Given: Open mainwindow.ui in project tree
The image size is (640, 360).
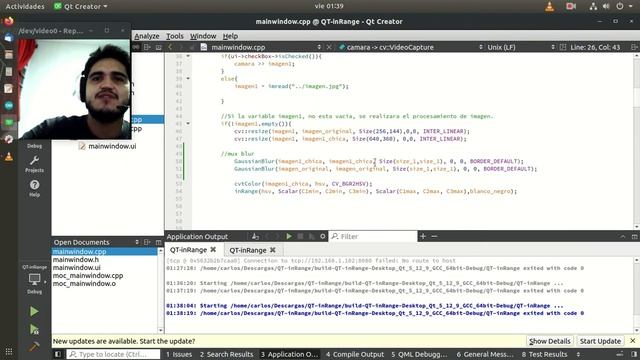Looking at the screenshot, I should 112,146.
